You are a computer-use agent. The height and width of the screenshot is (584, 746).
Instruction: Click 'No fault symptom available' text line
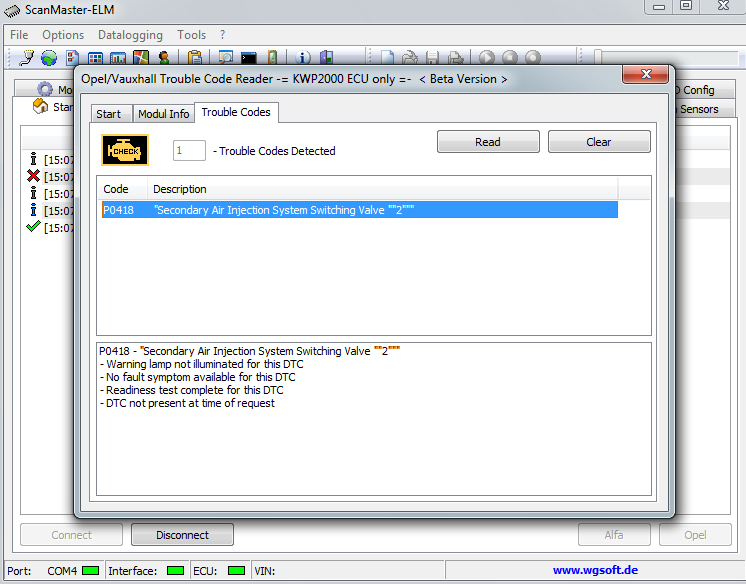[197, 377]
